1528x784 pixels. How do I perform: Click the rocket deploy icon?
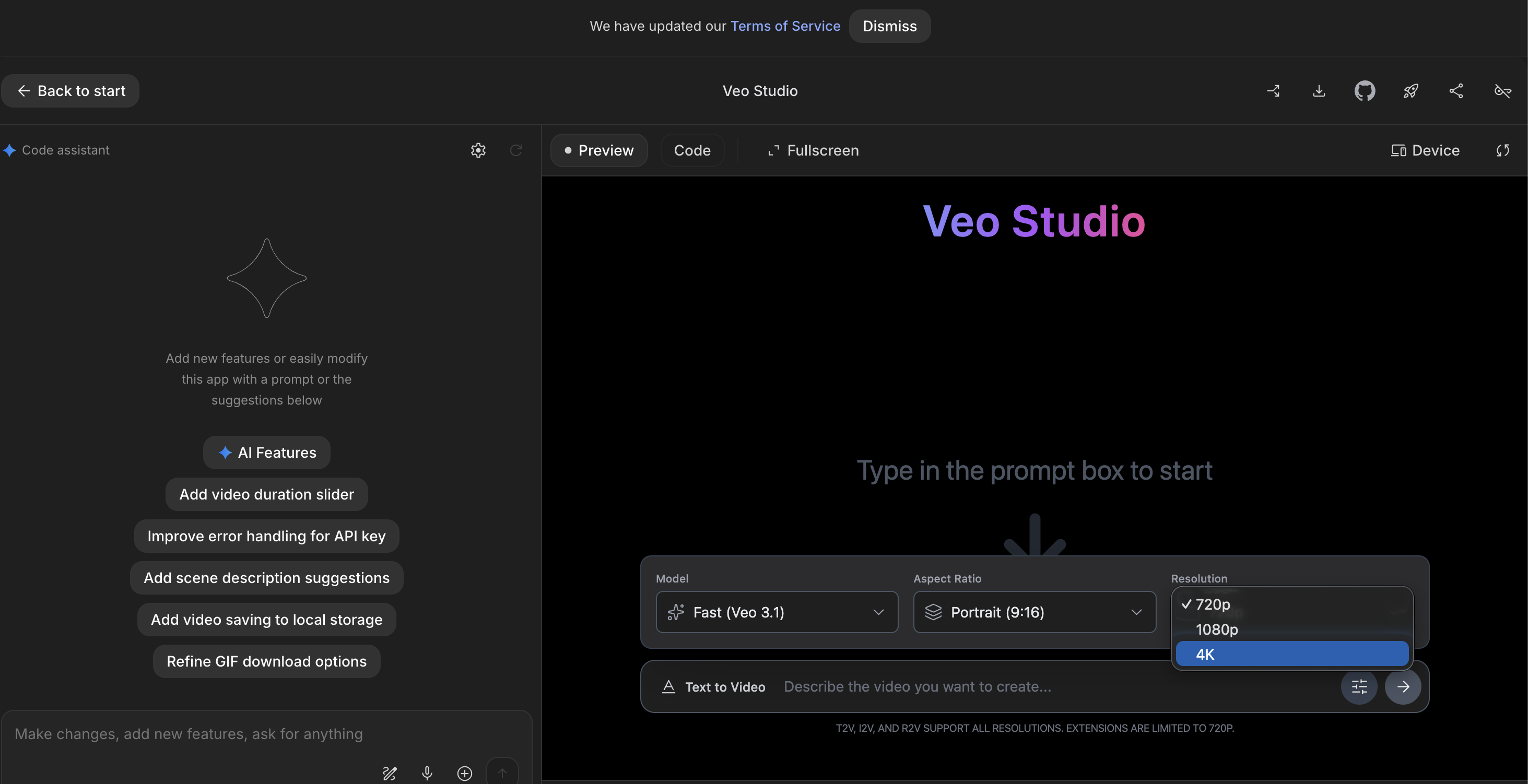pyautogui.click(x=1411, y=91)
